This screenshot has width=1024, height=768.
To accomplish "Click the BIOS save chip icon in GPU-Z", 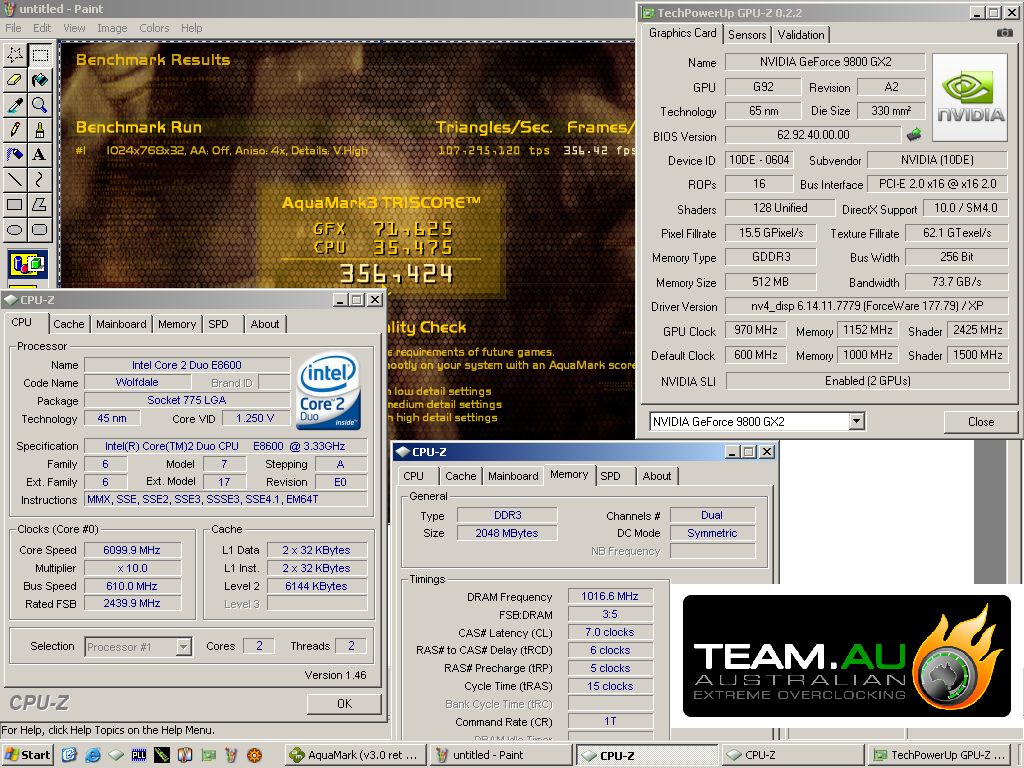I will 914,135.
